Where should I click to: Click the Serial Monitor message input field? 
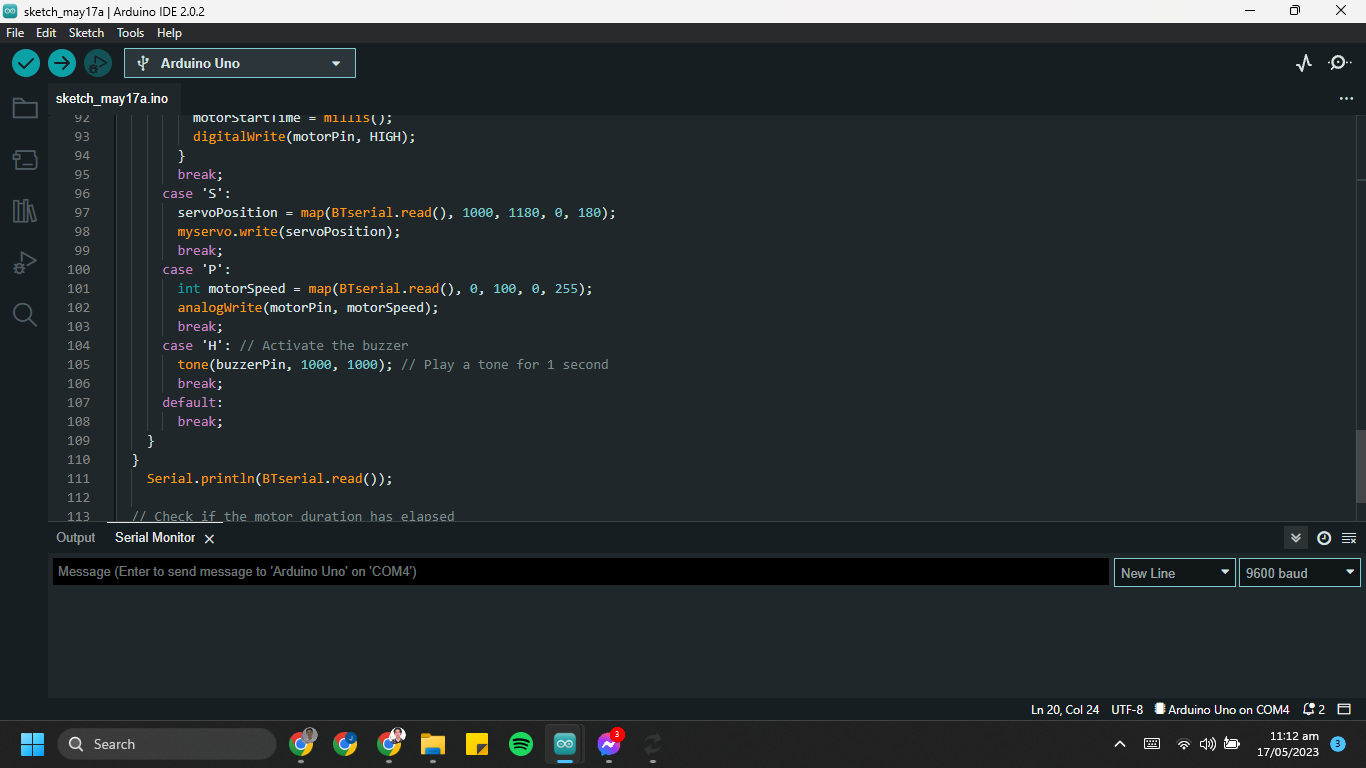pos(580,572)
